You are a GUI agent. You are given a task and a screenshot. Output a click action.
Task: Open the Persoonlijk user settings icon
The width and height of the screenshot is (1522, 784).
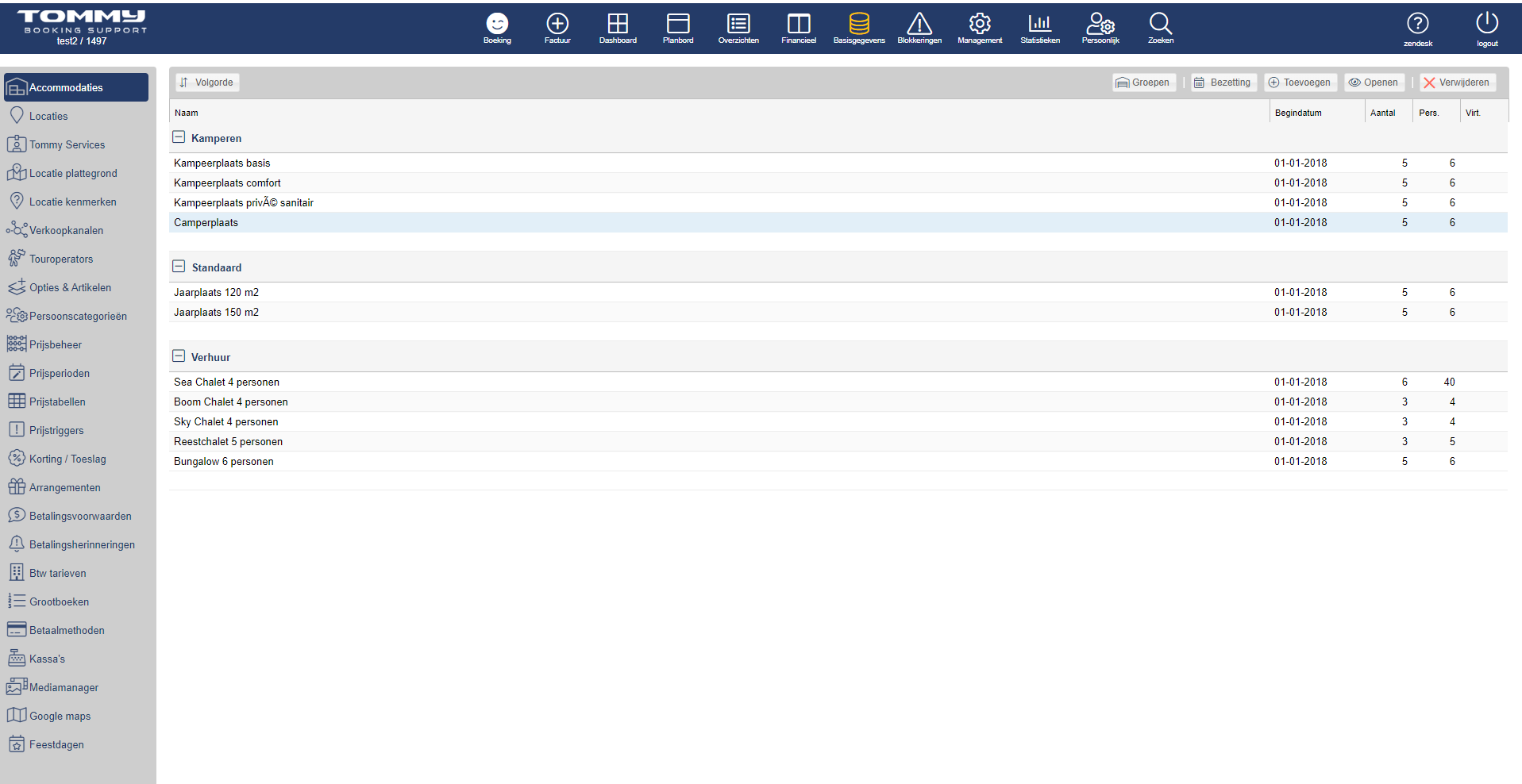pyautogui.click(x=1100, y=24)
